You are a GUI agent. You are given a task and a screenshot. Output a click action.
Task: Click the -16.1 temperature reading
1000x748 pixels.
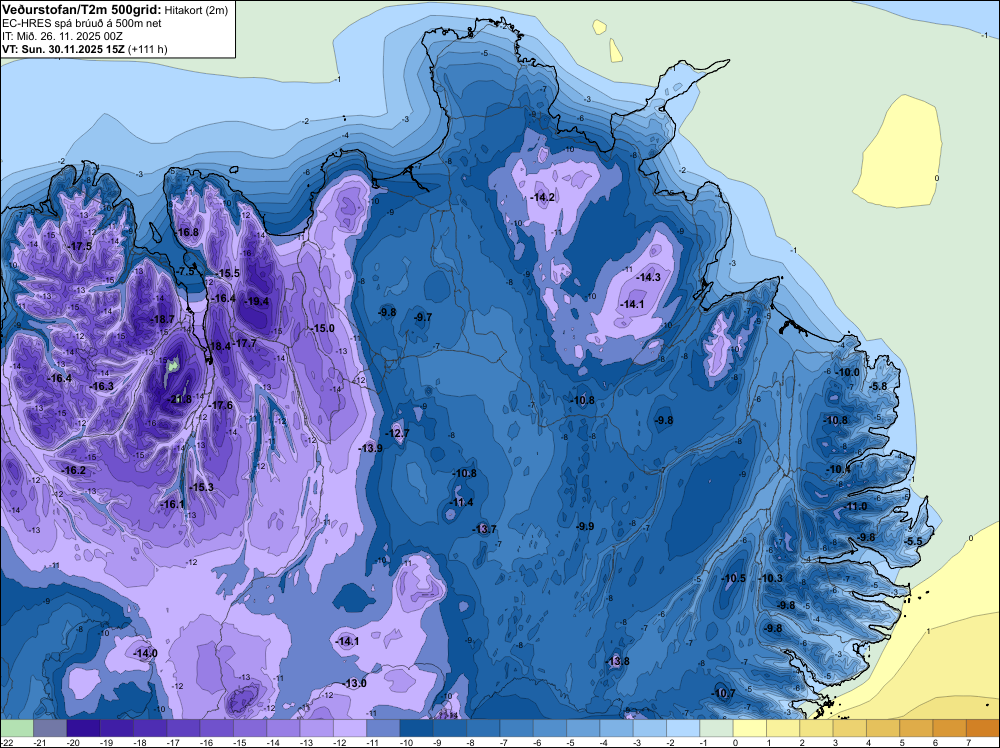pos(173,504)
